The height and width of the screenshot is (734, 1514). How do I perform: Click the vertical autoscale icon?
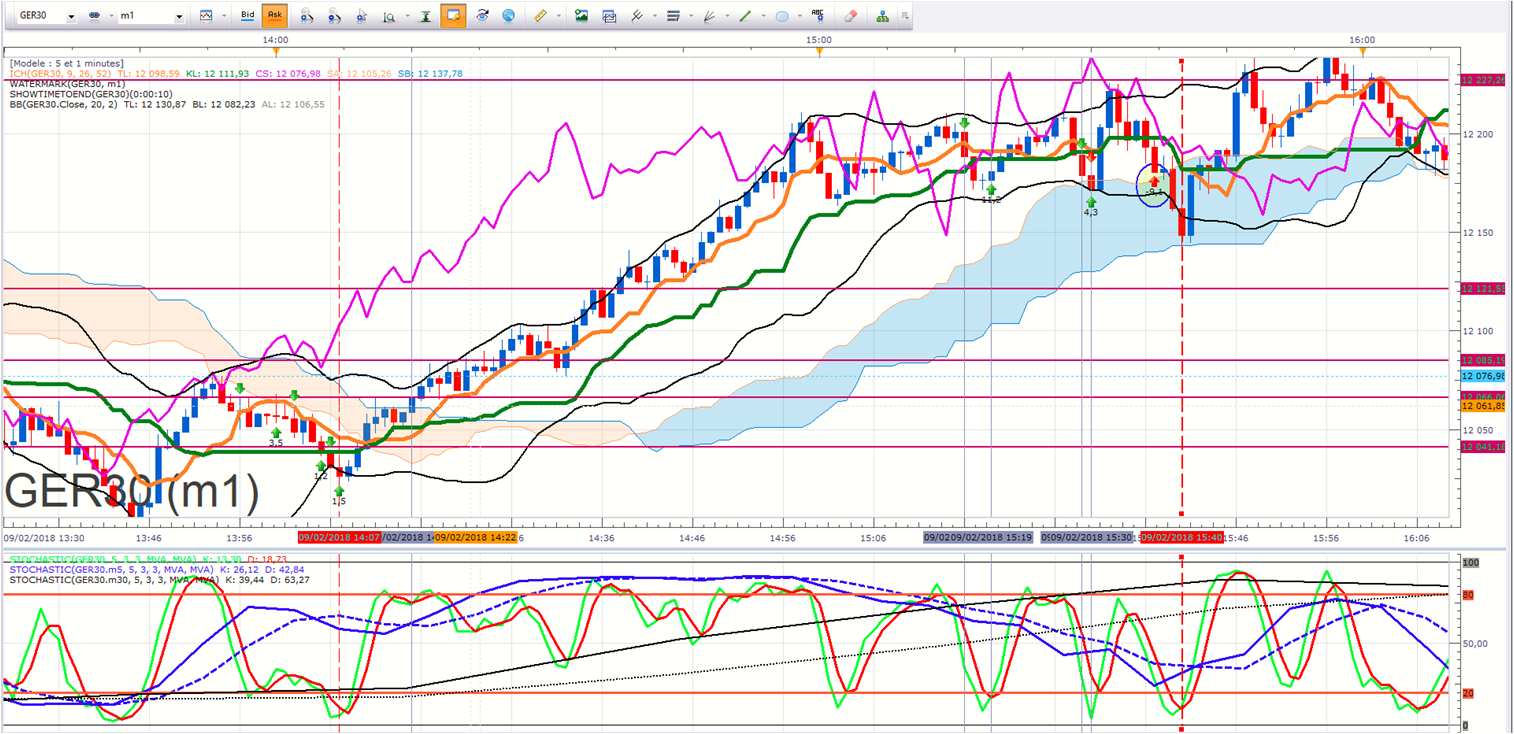[x=426, y=17]
